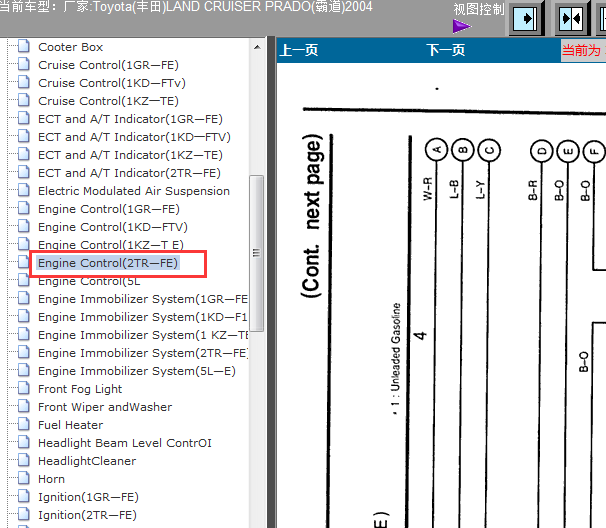The width and height of the screenshot is (606, 528).
Task: Click document icon beside Cruise Control(1KZ—TE)
Action: (24, 100)
